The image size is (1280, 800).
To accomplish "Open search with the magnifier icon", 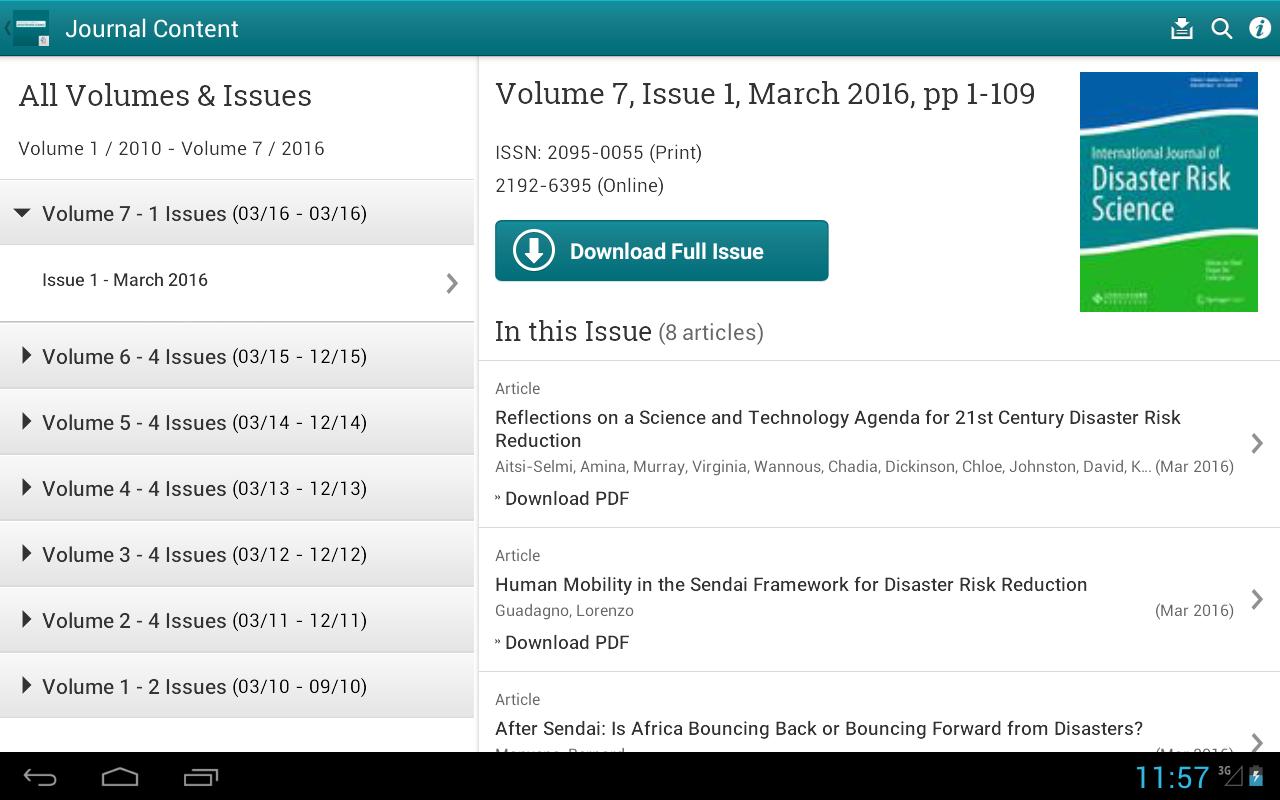I will (x=1222, y=28).
